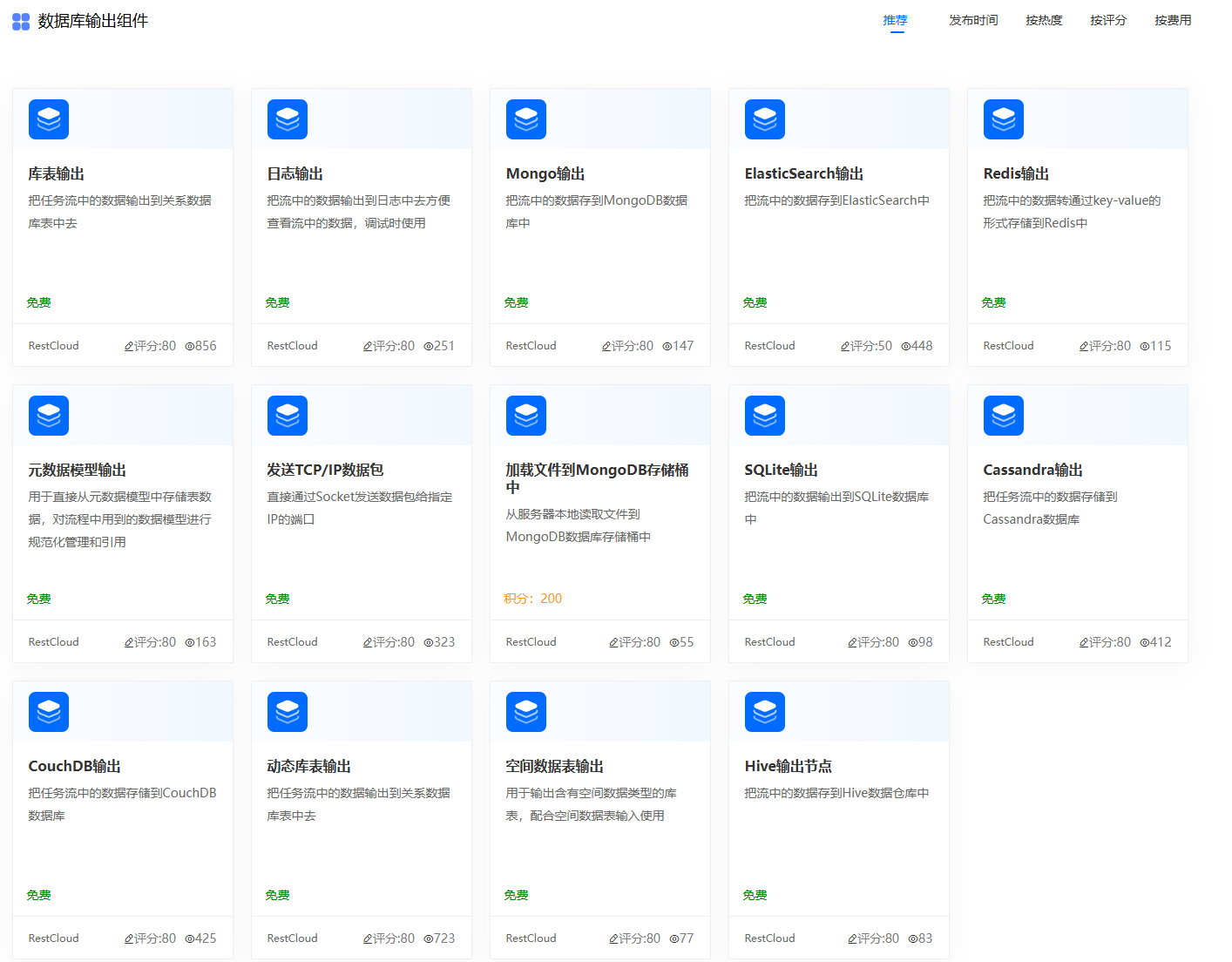Open the 元数据模型输出 component title
The width and height of the screenshot is (1232, 962).
tap(78, 471)
